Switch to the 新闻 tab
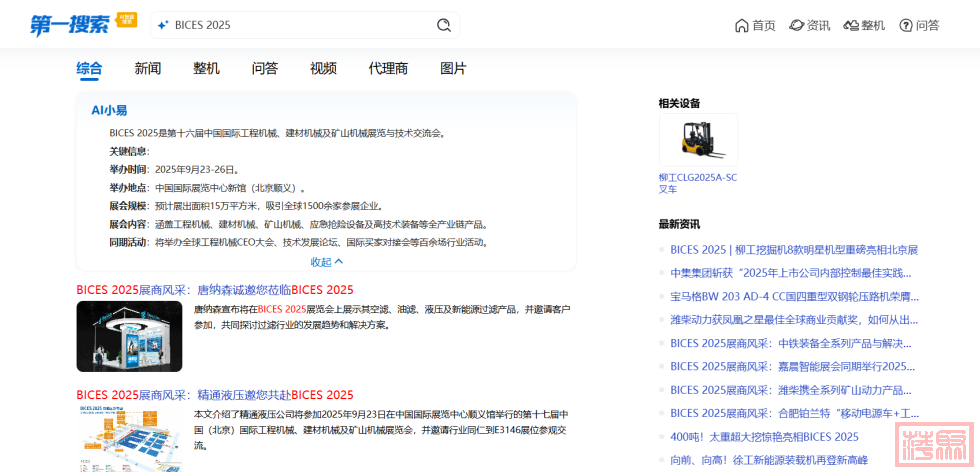 tap(148, 69)
